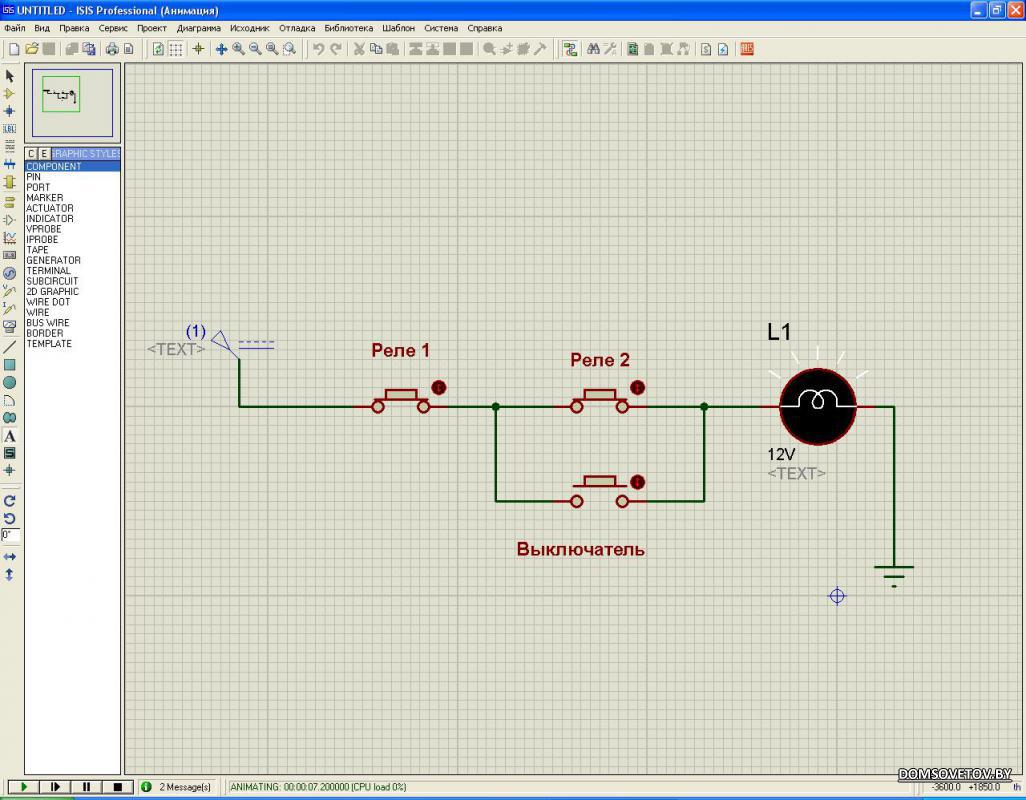Open the Библиотека menu

pos(349,28)
